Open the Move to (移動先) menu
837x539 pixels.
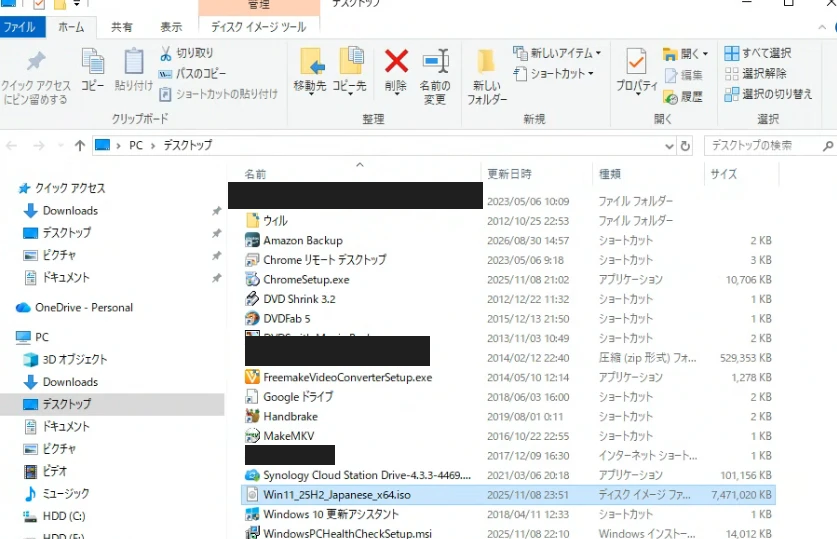coord(310,72)
